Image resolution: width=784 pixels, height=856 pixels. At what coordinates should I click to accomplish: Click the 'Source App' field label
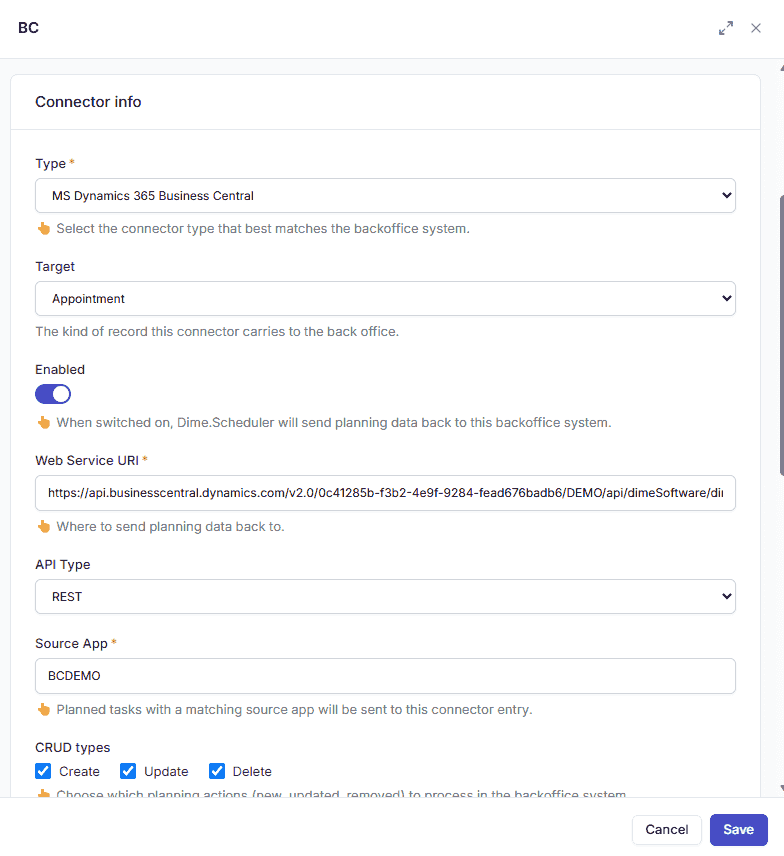(x=72, y=644)
